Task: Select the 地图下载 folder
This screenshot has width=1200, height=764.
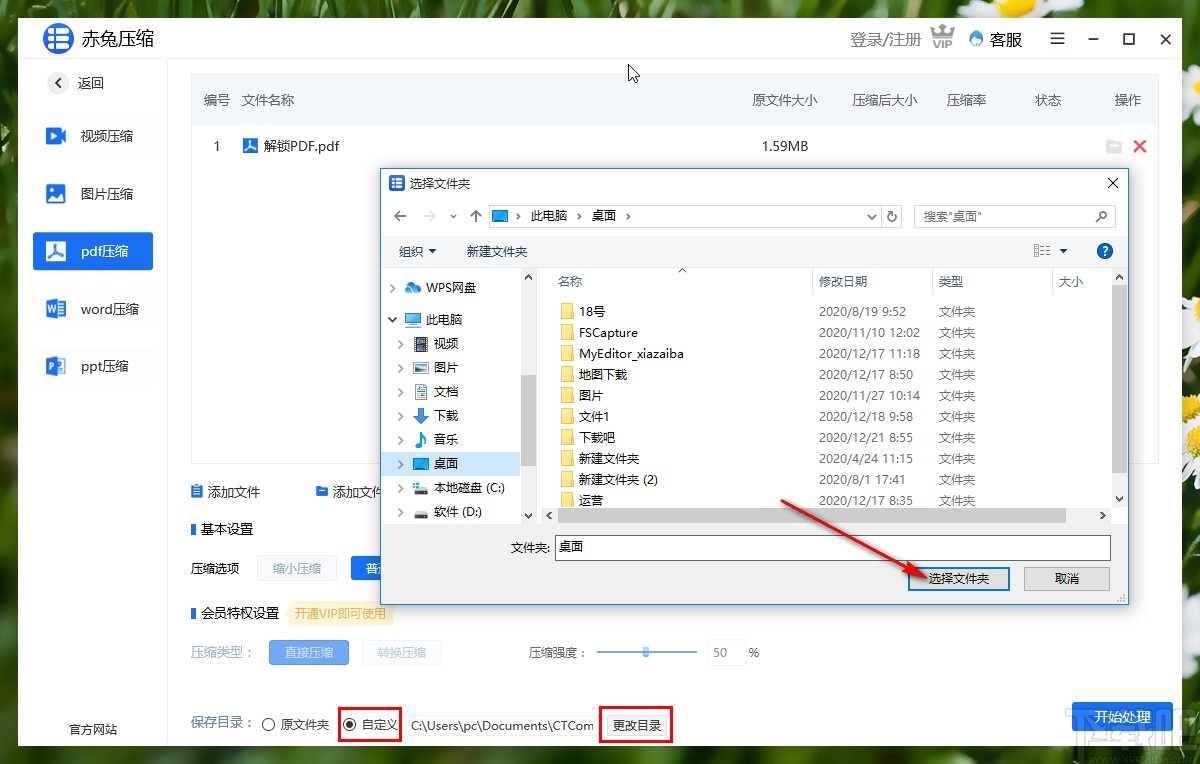Action: 603,375
